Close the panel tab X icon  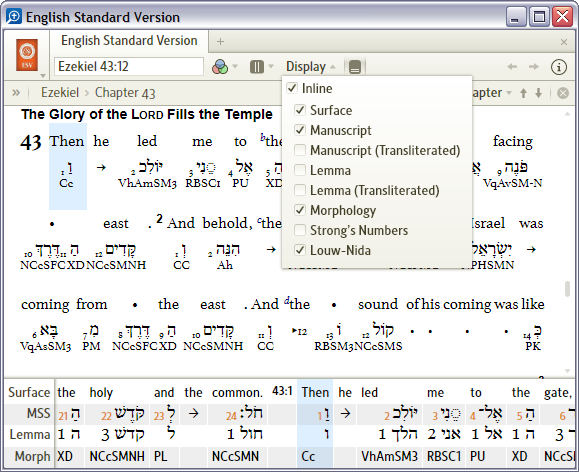point(563,42)
